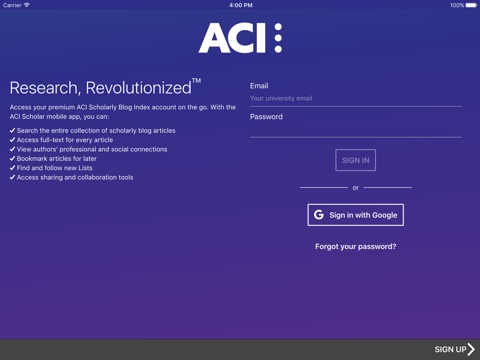Tap the Sign Up chevron arrow
This screenshot has height=360, width=480.
tap(471, 349)
